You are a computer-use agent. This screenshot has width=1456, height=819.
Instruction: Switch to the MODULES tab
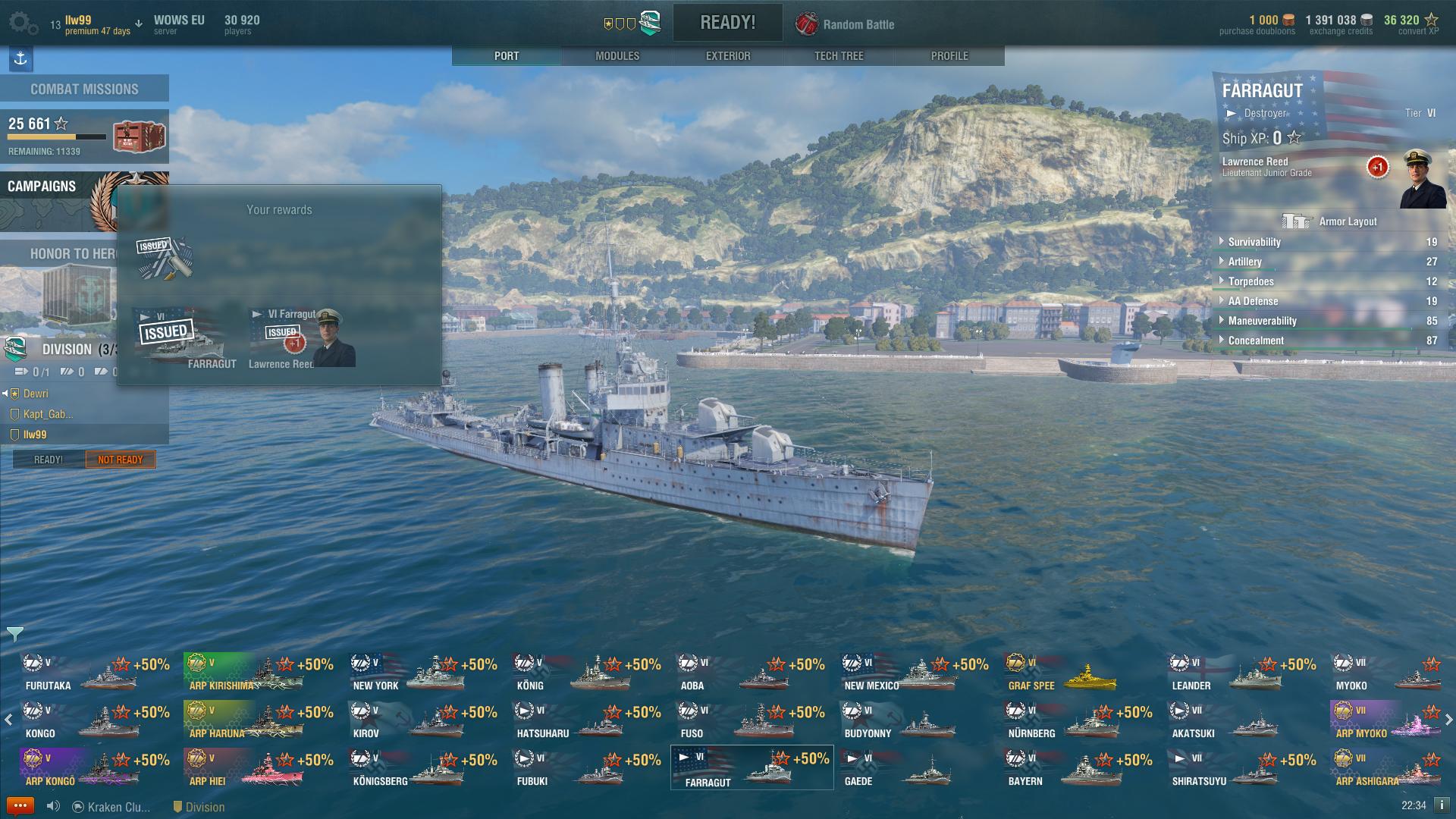(x=617, y=56)
